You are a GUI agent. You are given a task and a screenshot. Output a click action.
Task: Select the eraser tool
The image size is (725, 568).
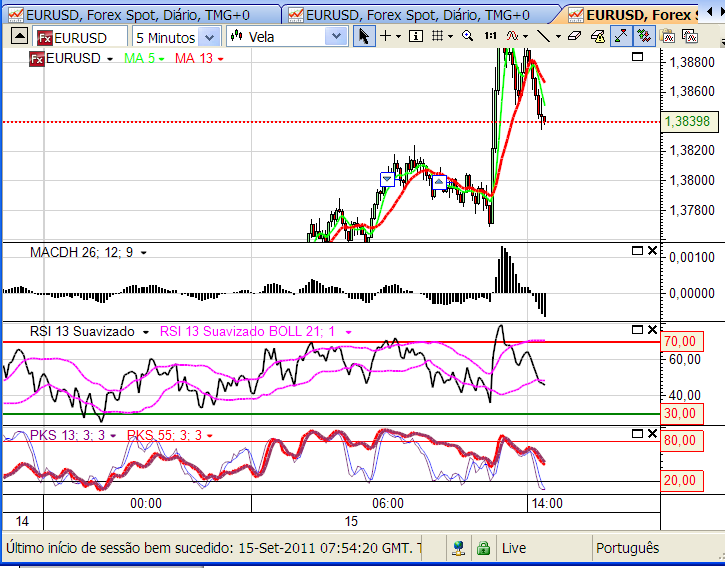pyautogui.click(x=574, y=36)
